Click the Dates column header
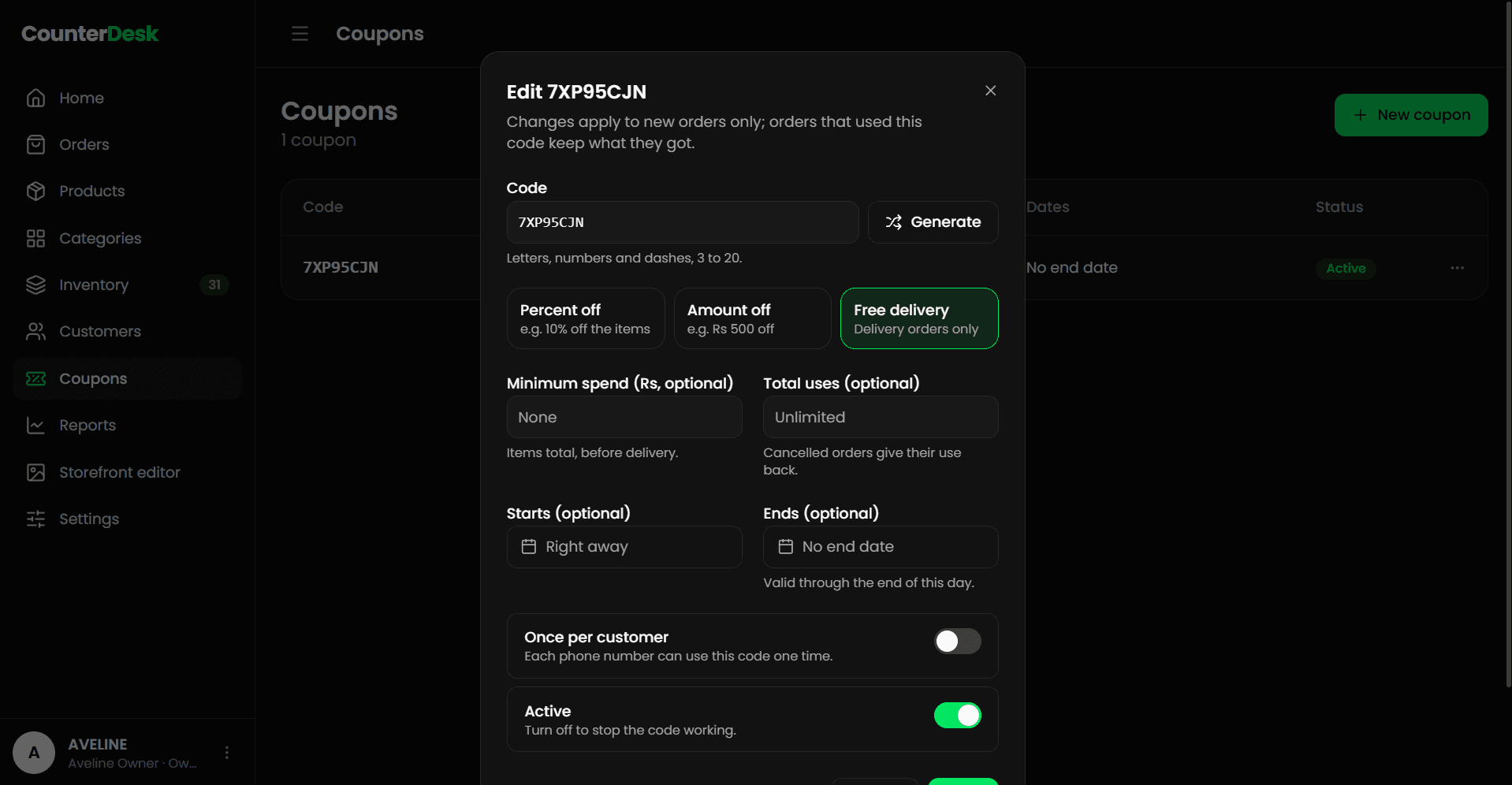The image size is (1512, 785). pos(1048,207)
